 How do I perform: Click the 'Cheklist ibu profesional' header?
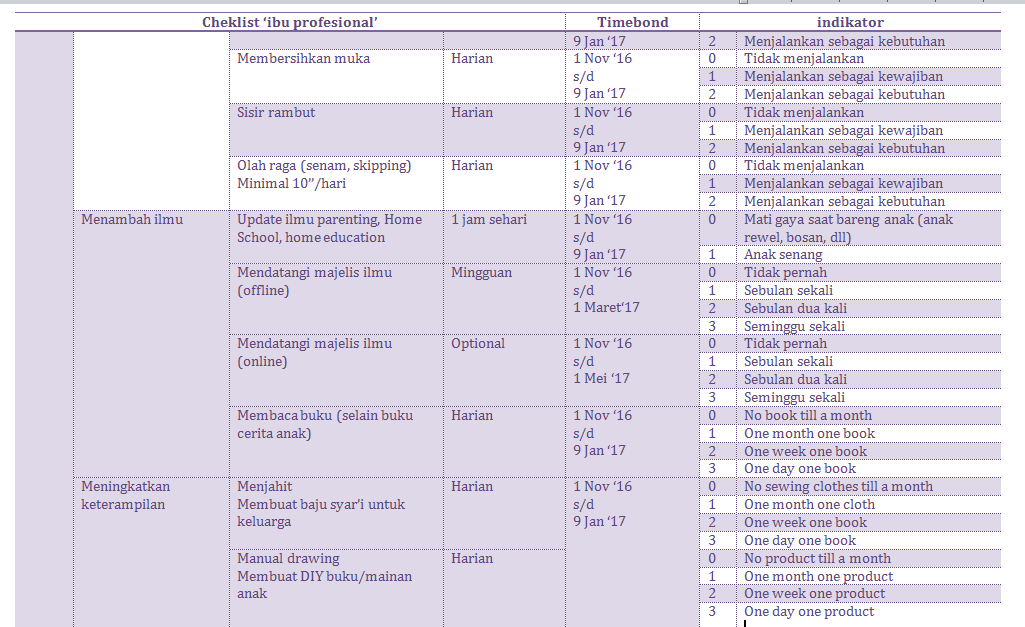point(290,22)
